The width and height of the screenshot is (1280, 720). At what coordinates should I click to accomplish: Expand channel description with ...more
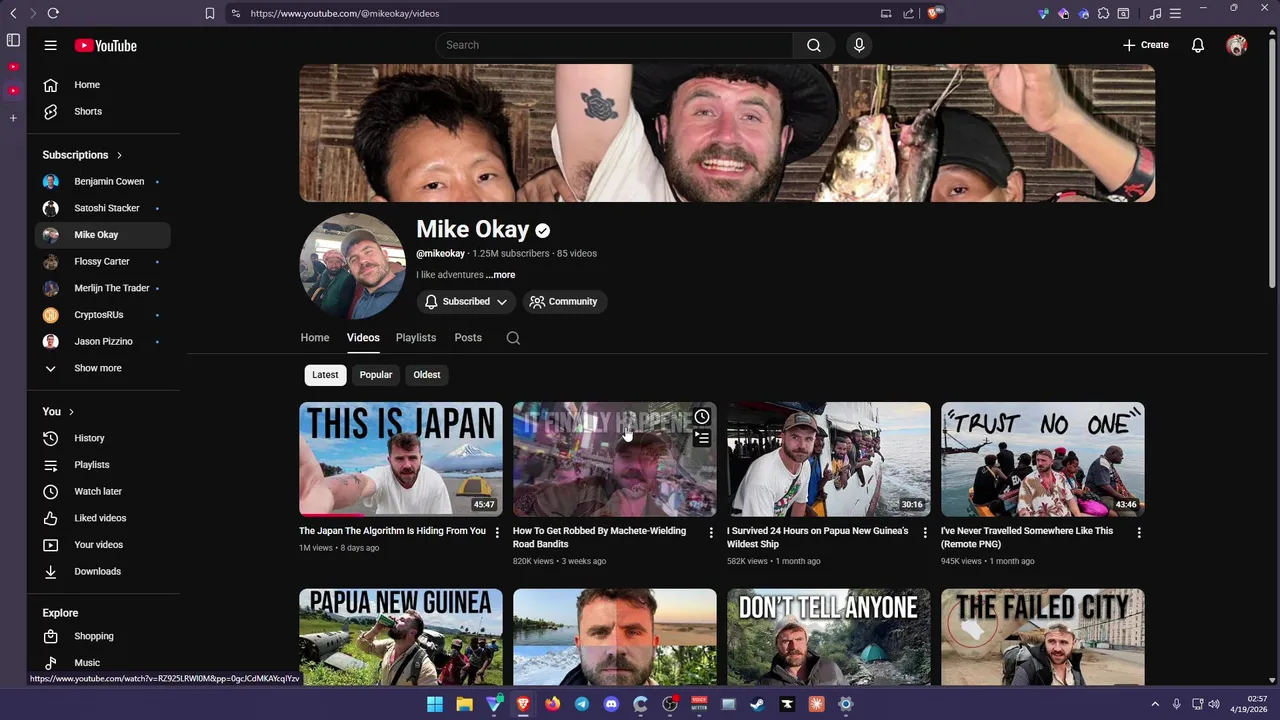click(x=500, y=275)
